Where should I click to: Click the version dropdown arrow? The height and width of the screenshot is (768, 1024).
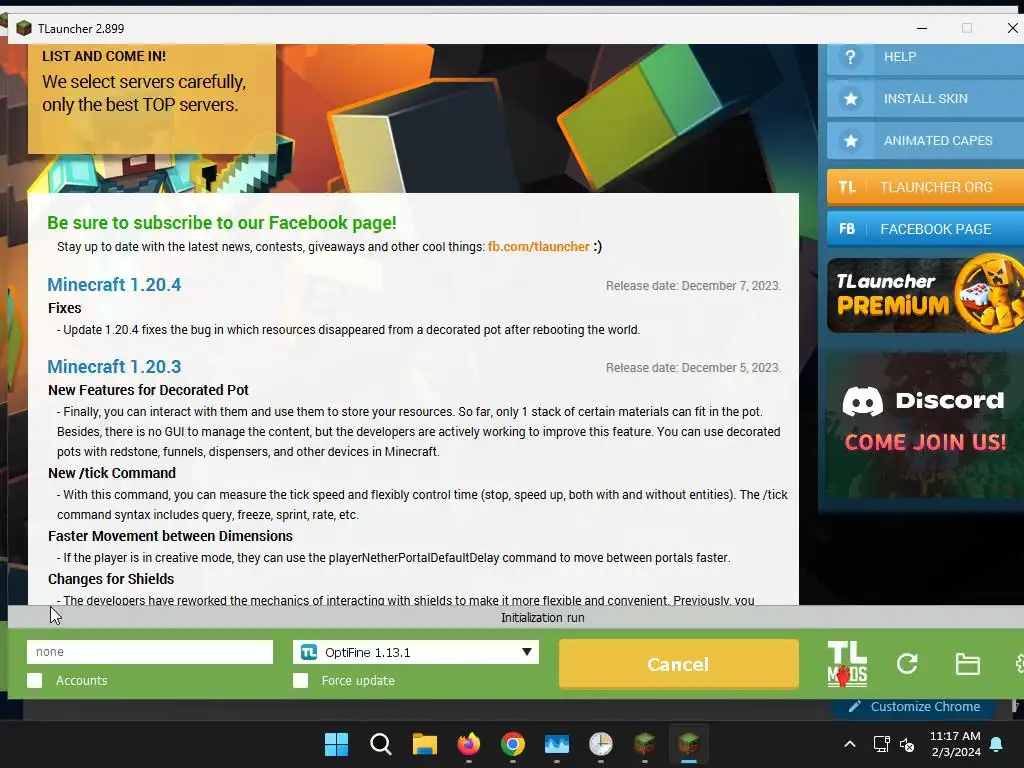[526, 652]
